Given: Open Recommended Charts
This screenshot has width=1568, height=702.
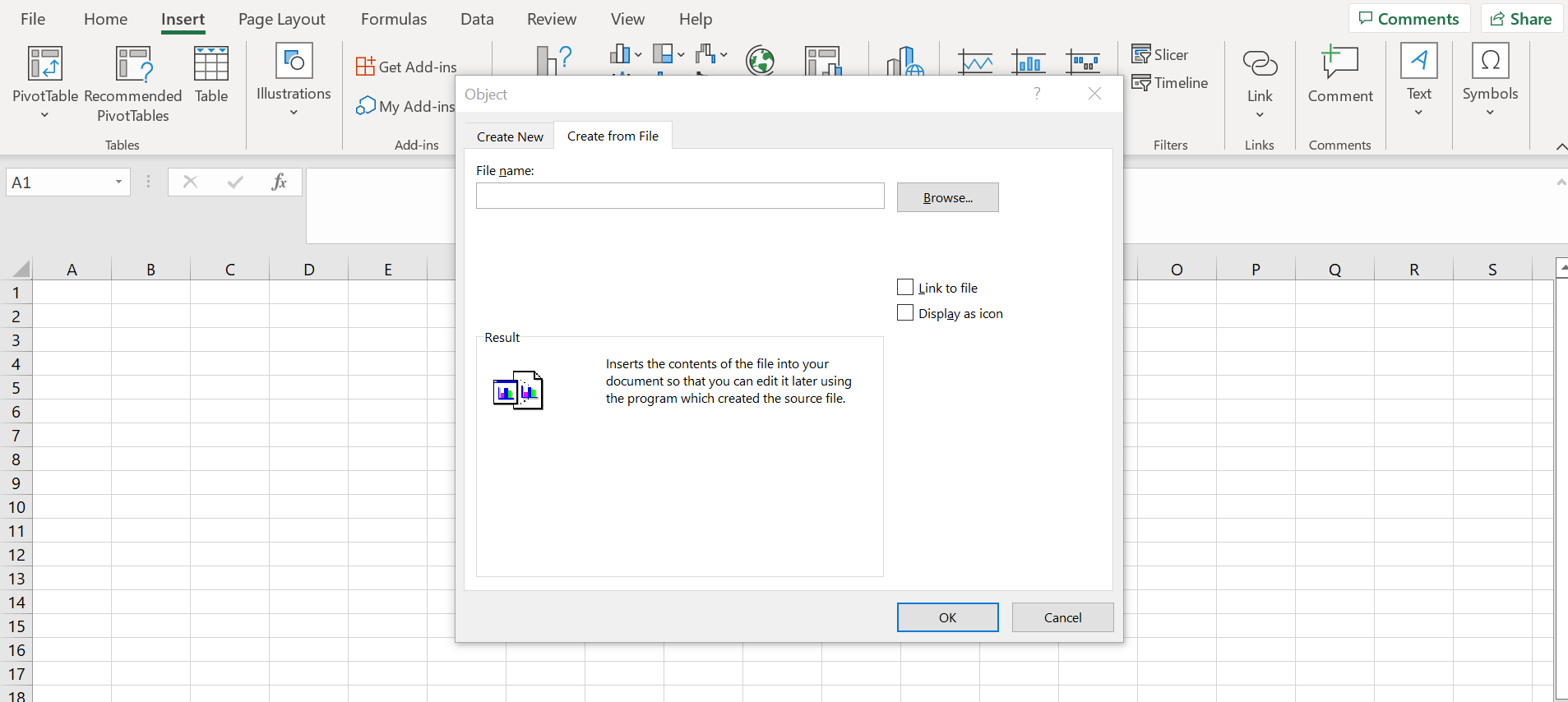Looking at the screenshot, I should point(554,61).
